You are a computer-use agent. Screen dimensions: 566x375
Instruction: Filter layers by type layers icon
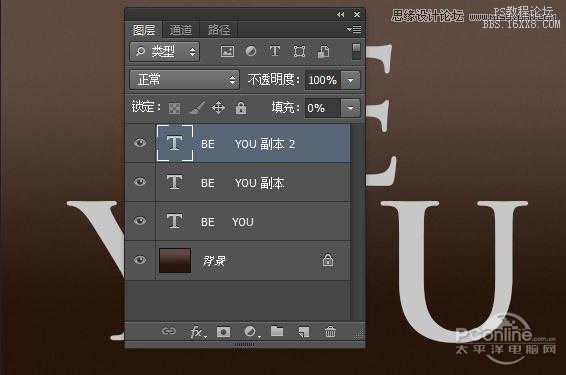[x=275, y=51]
